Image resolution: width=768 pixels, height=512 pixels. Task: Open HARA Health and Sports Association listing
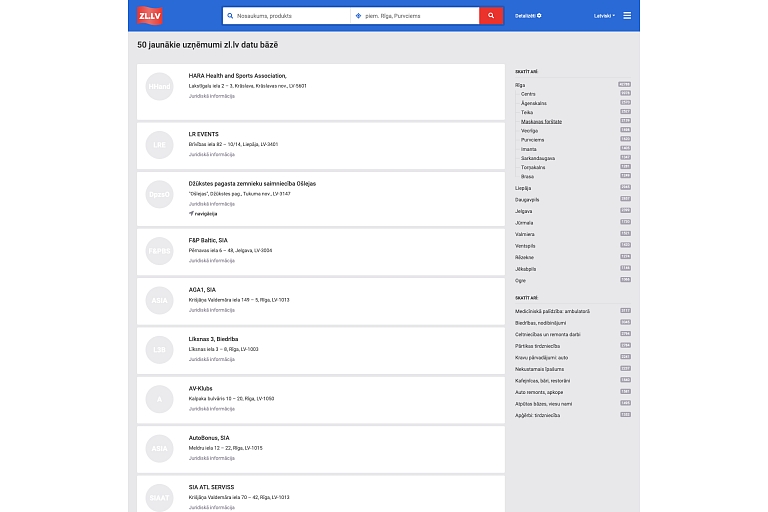238,76
